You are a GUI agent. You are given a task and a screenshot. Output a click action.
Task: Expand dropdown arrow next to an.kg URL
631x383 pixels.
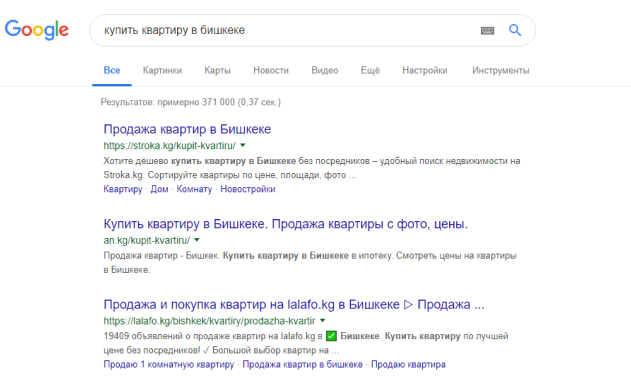click(x=197, y=240)
